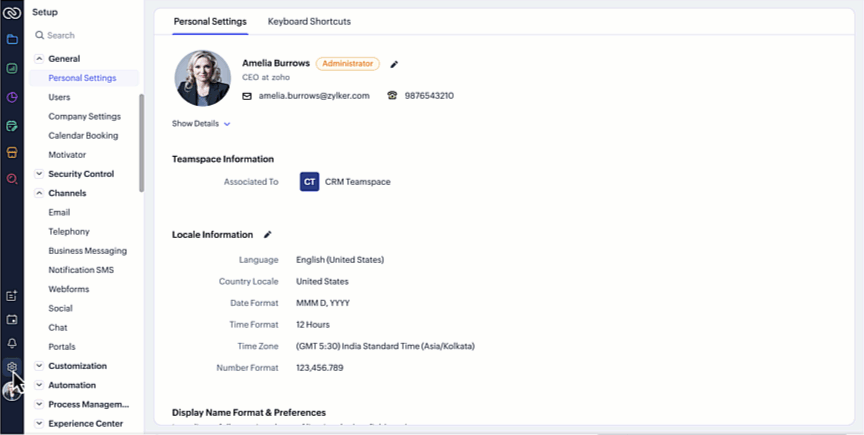Click the CT teamspace badge icon
The height and width of the screenshot is (435, 864).
coord(309,182)
